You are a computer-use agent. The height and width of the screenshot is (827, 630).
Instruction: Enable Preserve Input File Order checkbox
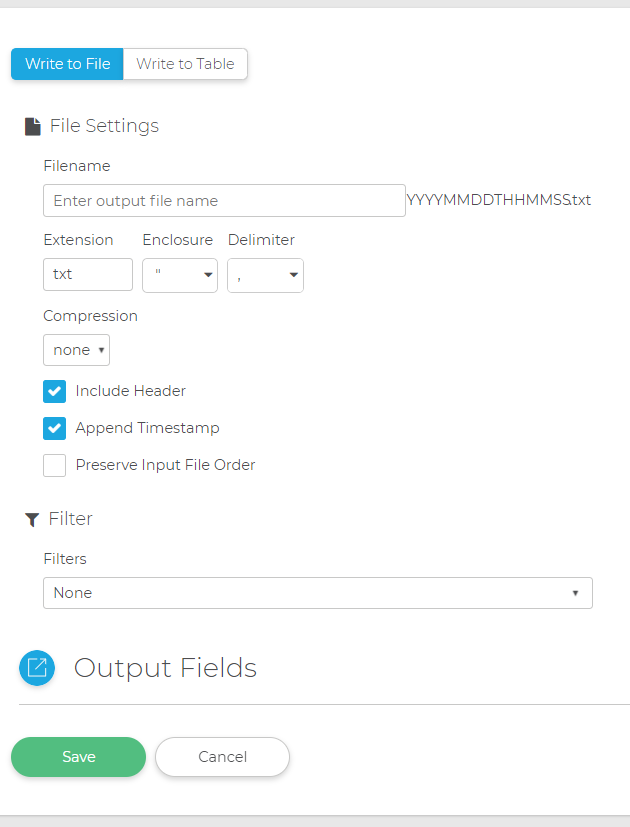pyautogui.click(x=55, y=465)
